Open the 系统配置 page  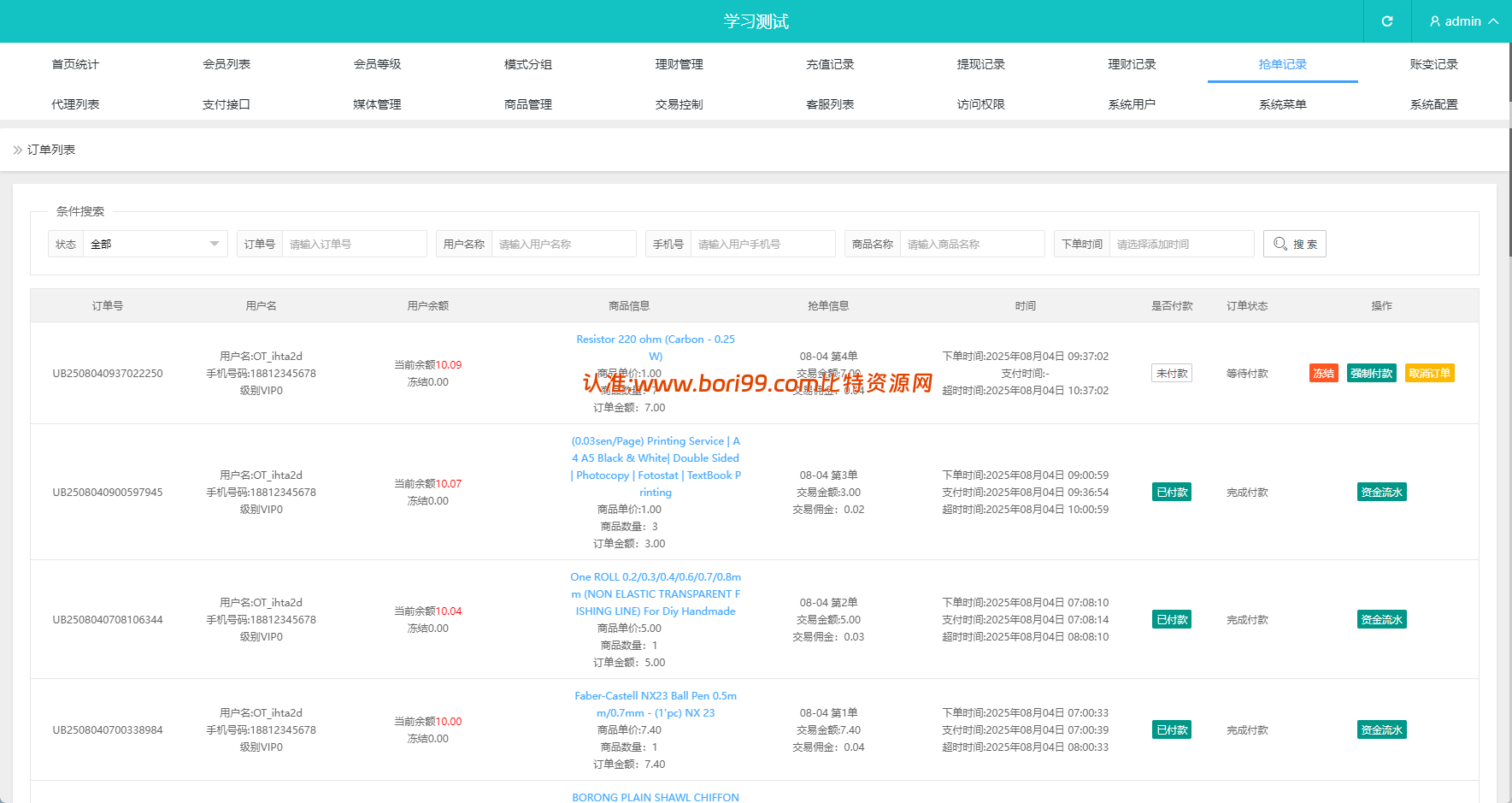pos(1434,104)
